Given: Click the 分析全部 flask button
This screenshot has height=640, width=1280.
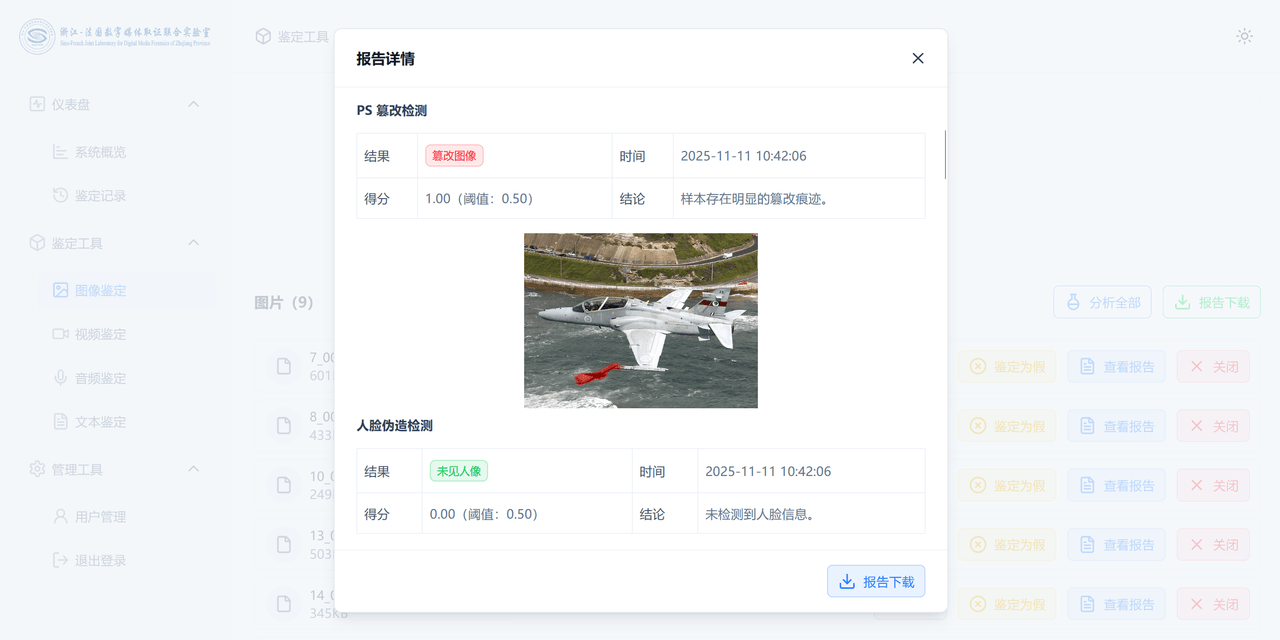Looking at the screenshot, I should (1102, 302).
